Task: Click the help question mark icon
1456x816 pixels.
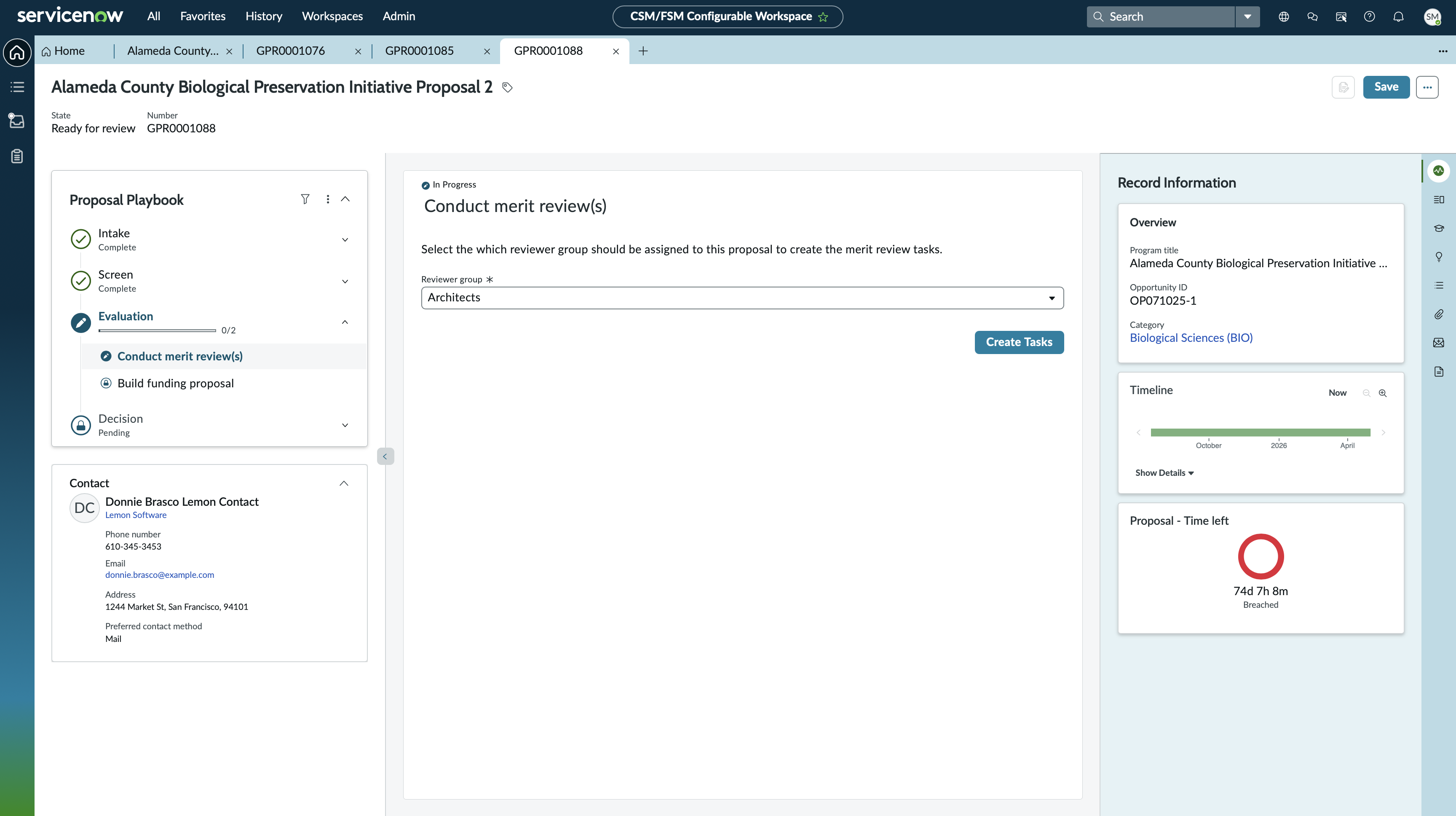Action: [x=1369, y=16]
